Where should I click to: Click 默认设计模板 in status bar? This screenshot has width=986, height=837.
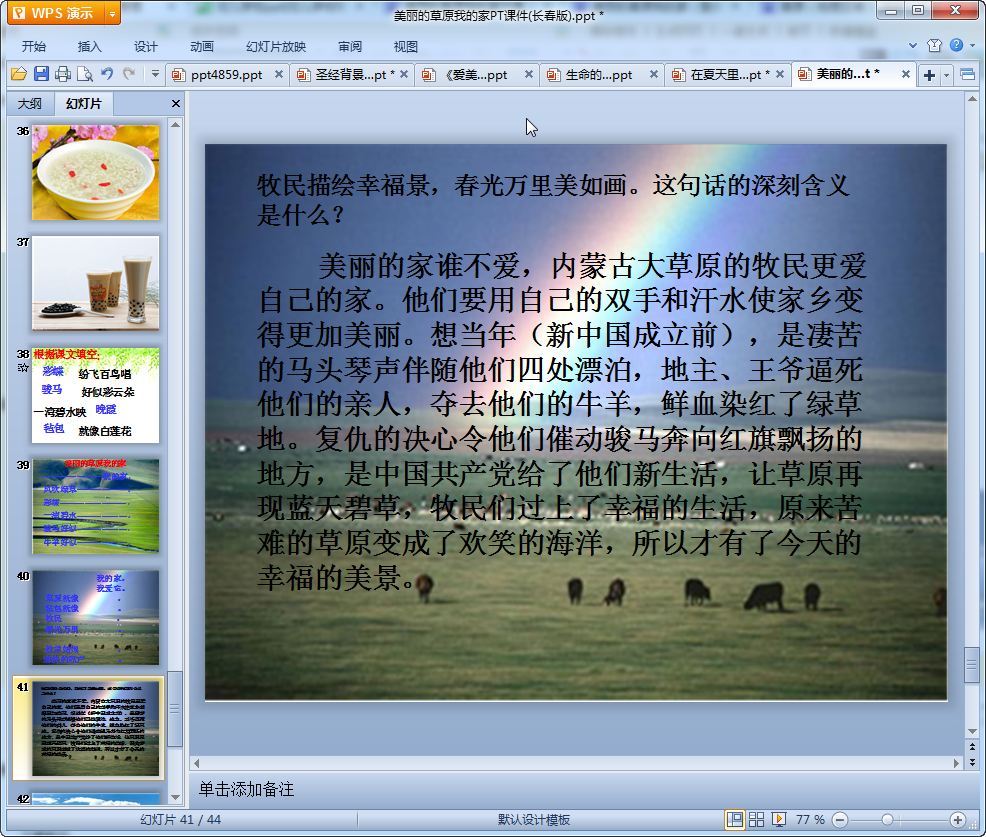(534, 820)
